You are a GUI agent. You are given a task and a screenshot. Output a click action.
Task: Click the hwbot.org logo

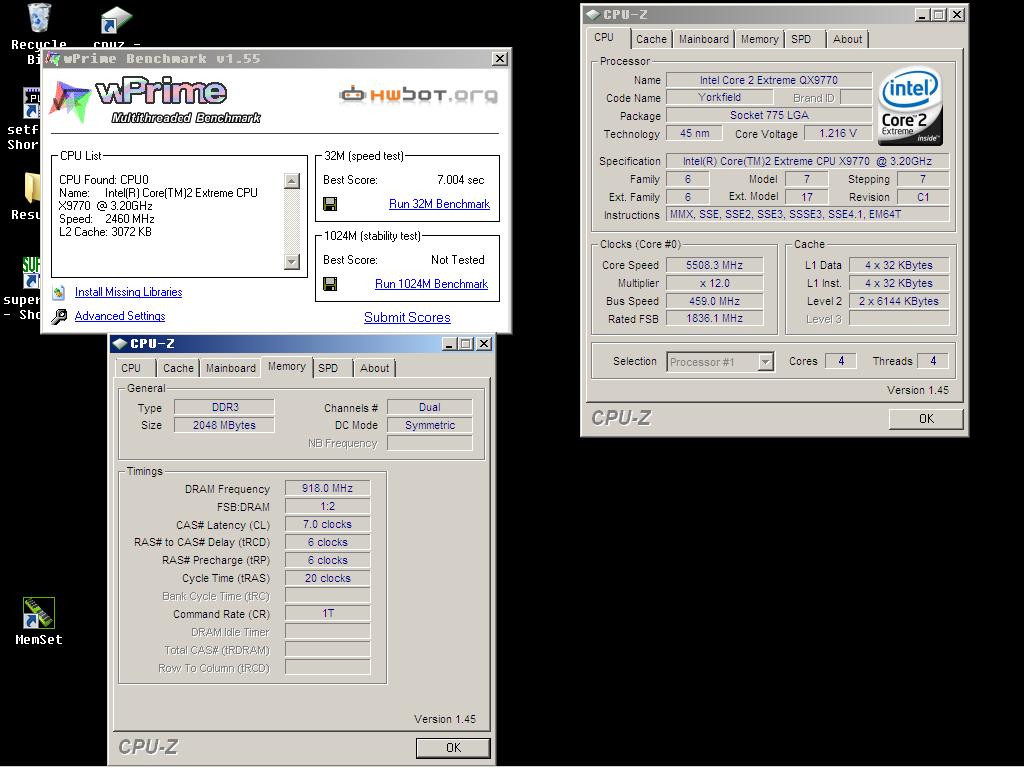419,94
